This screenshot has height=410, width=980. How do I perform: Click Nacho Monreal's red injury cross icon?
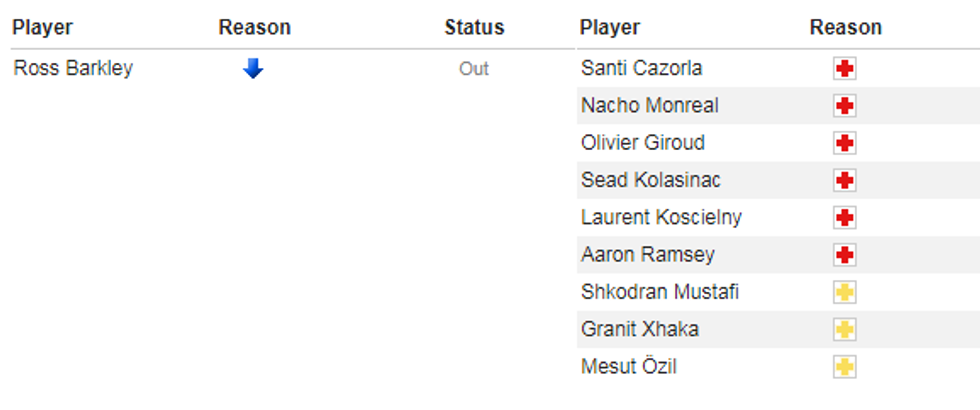(845, 106)
